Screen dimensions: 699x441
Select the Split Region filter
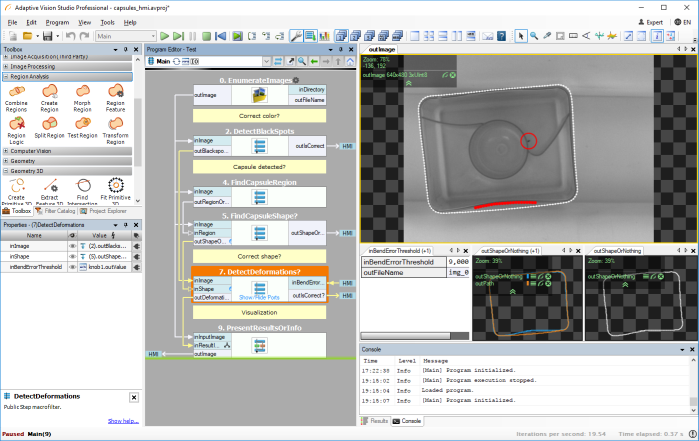[48, 123]
